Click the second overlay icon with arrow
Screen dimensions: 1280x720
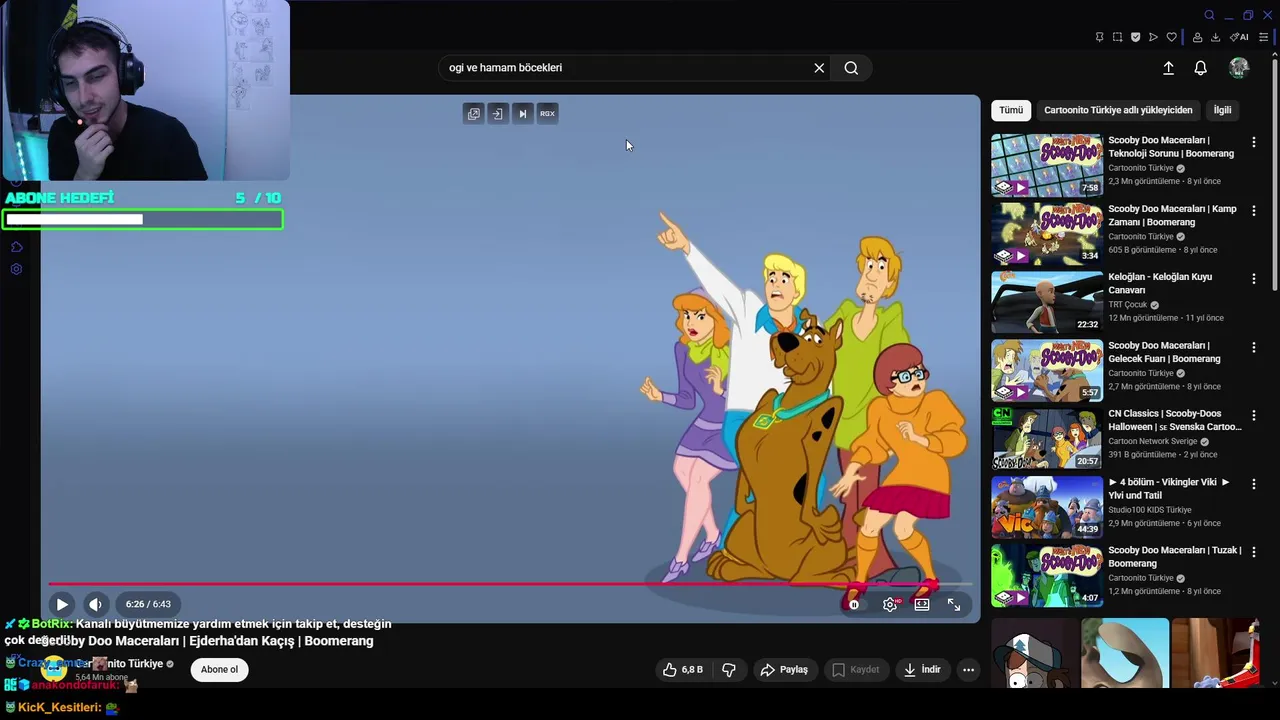[498, 114]
